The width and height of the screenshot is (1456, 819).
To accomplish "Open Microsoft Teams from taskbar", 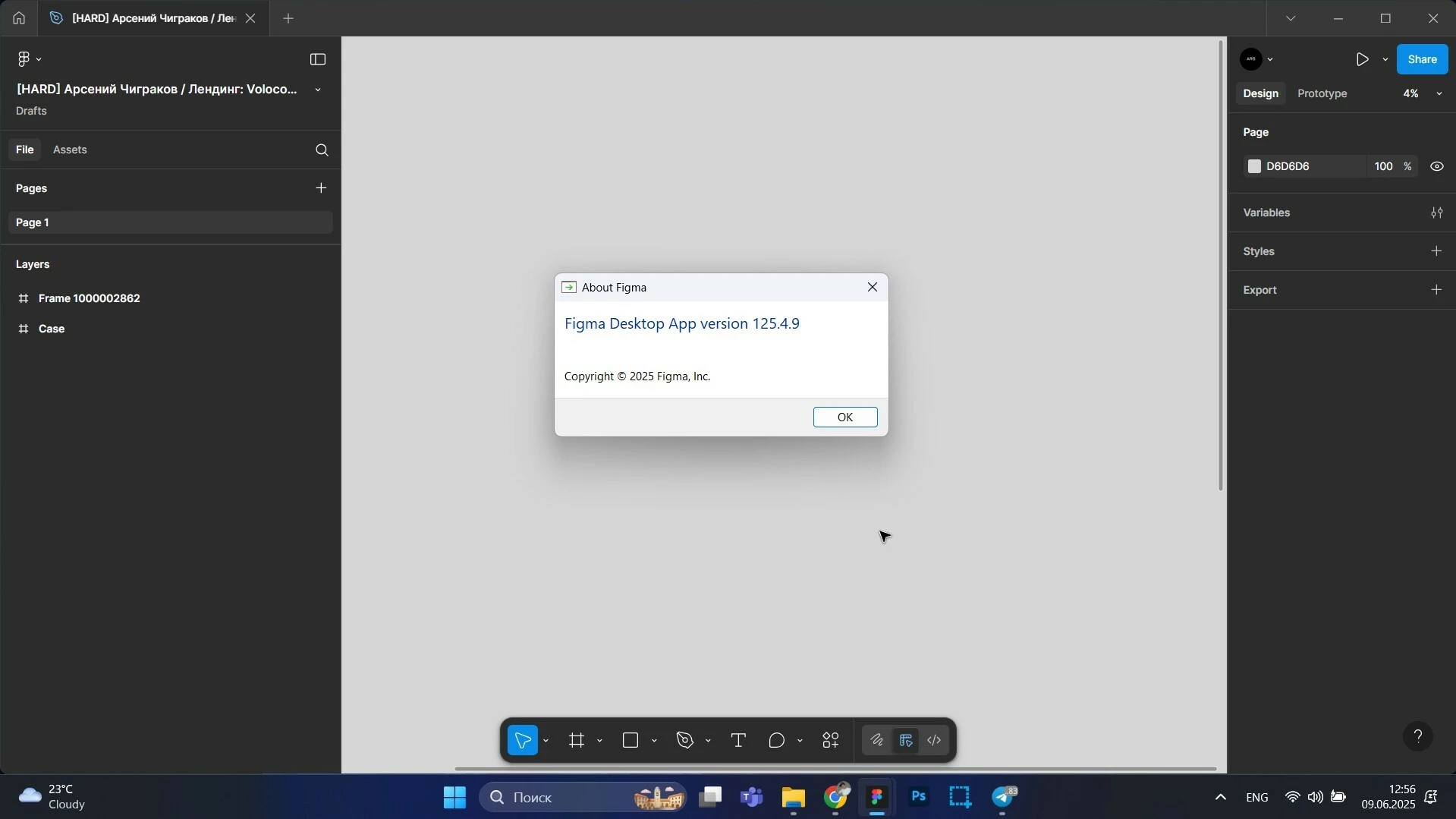I will pos(751,798).
